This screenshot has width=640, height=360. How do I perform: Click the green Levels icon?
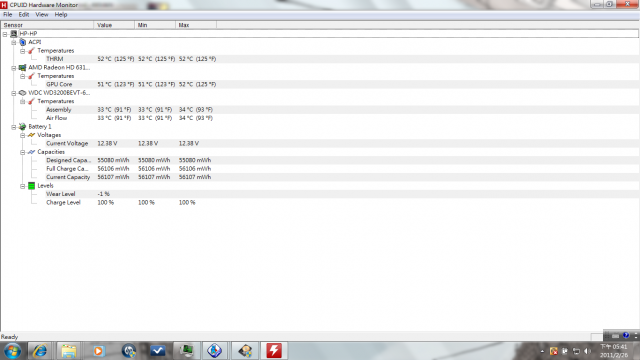[x=31, y=186]
